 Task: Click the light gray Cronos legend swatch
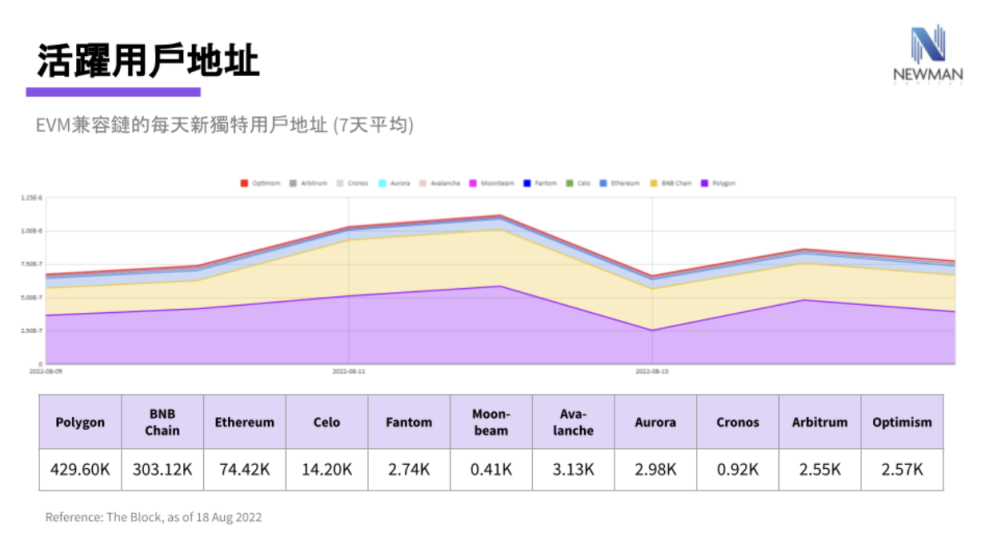pyautogui.click(x=340, y=183)
